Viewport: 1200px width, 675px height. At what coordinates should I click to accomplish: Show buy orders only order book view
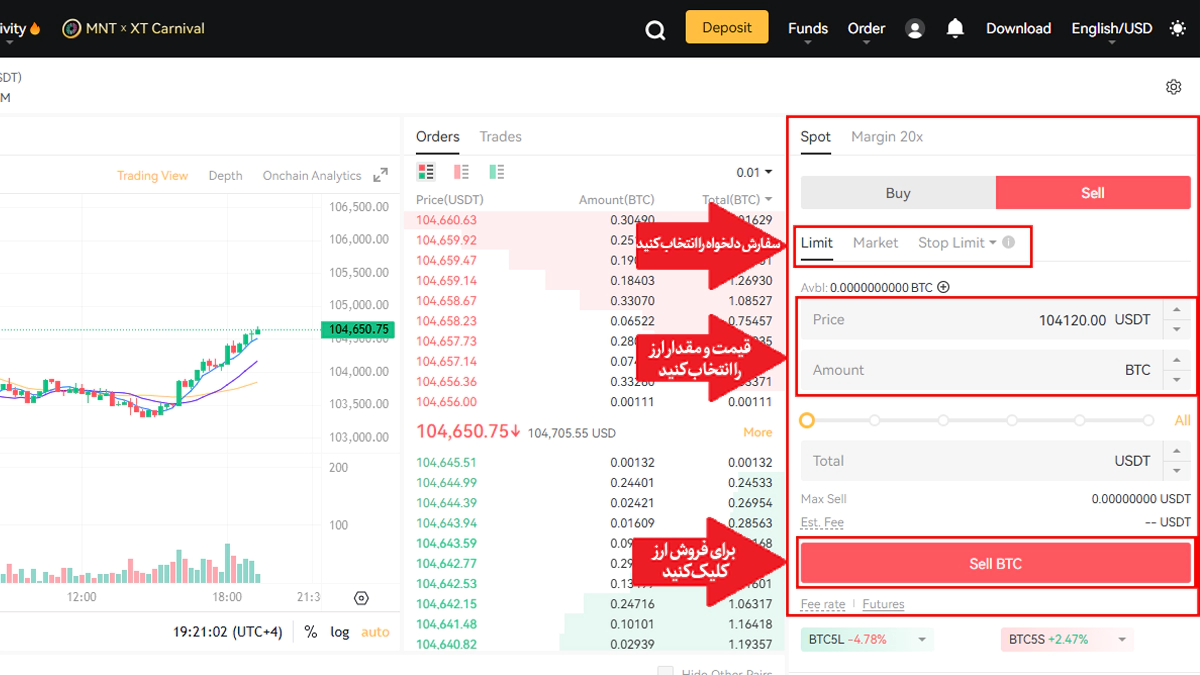(x=497, y=172)
